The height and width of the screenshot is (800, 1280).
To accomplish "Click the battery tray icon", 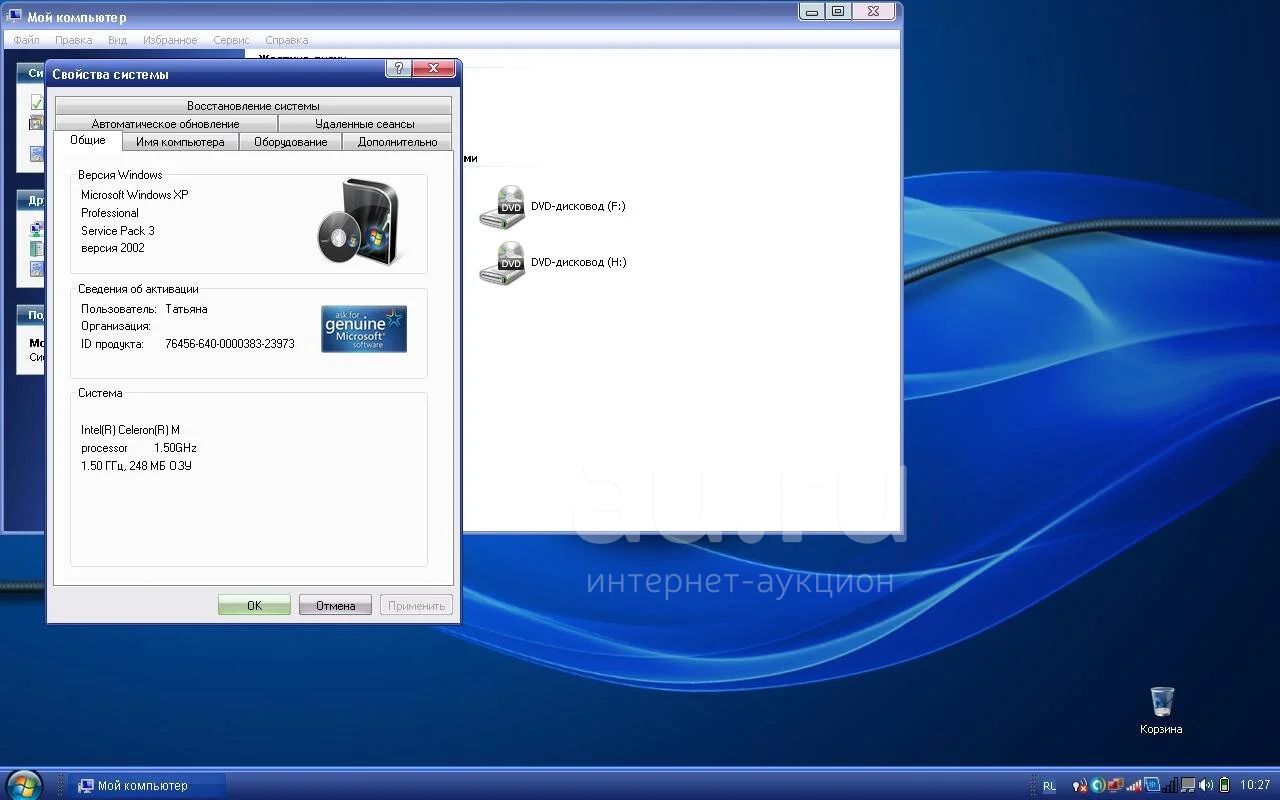I will 1225,785.
